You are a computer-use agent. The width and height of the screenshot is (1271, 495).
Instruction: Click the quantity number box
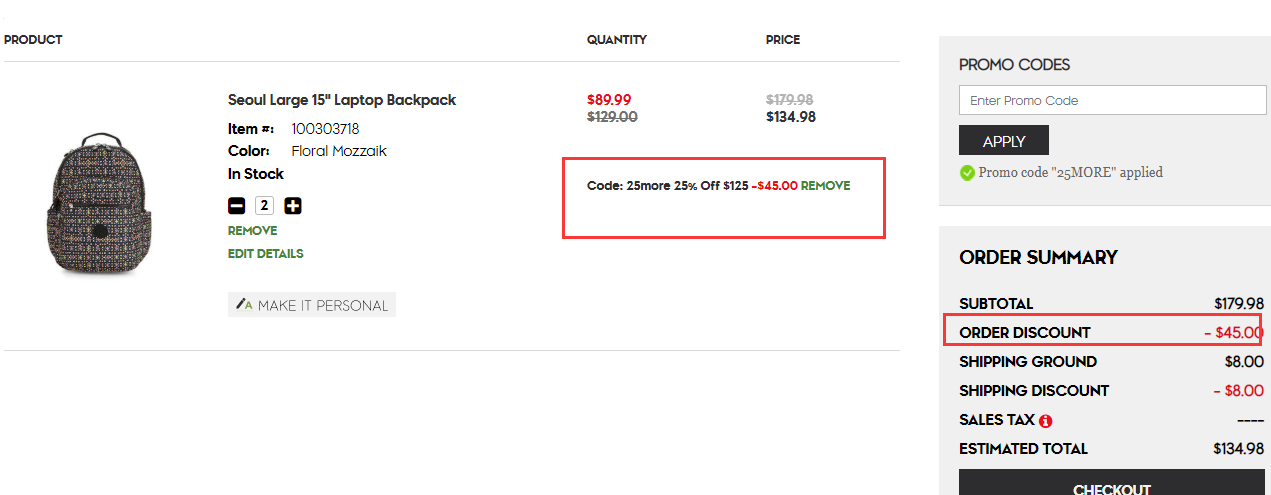tap(264, 206)
